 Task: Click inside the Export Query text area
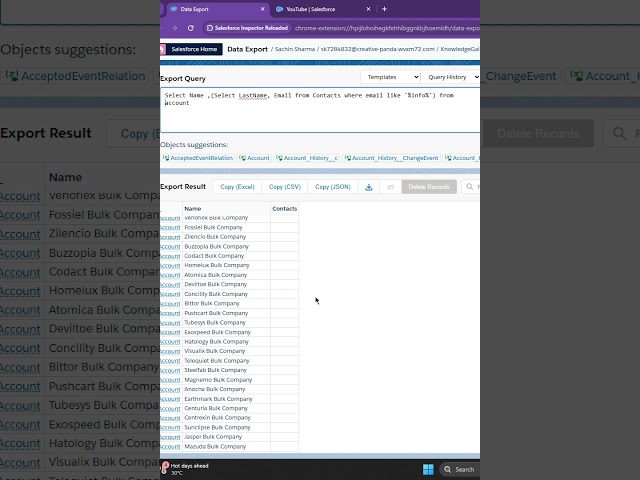pyautogui.click(x=320, y=110)
